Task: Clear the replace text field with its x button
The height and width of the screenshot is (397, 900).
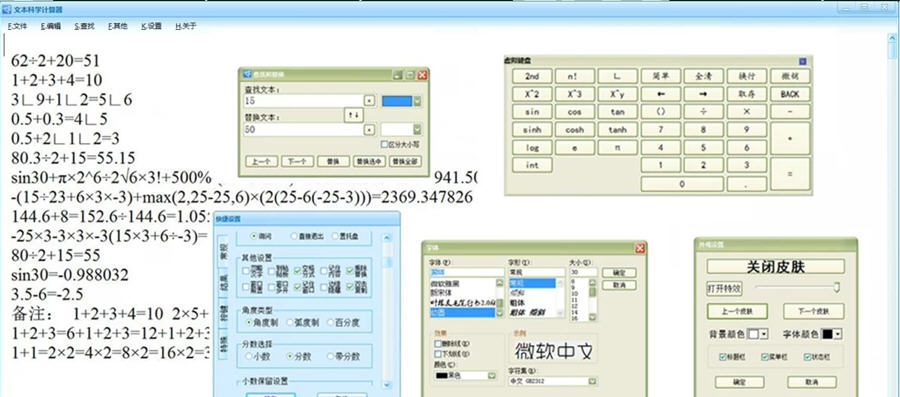Action: coord(369,130)
